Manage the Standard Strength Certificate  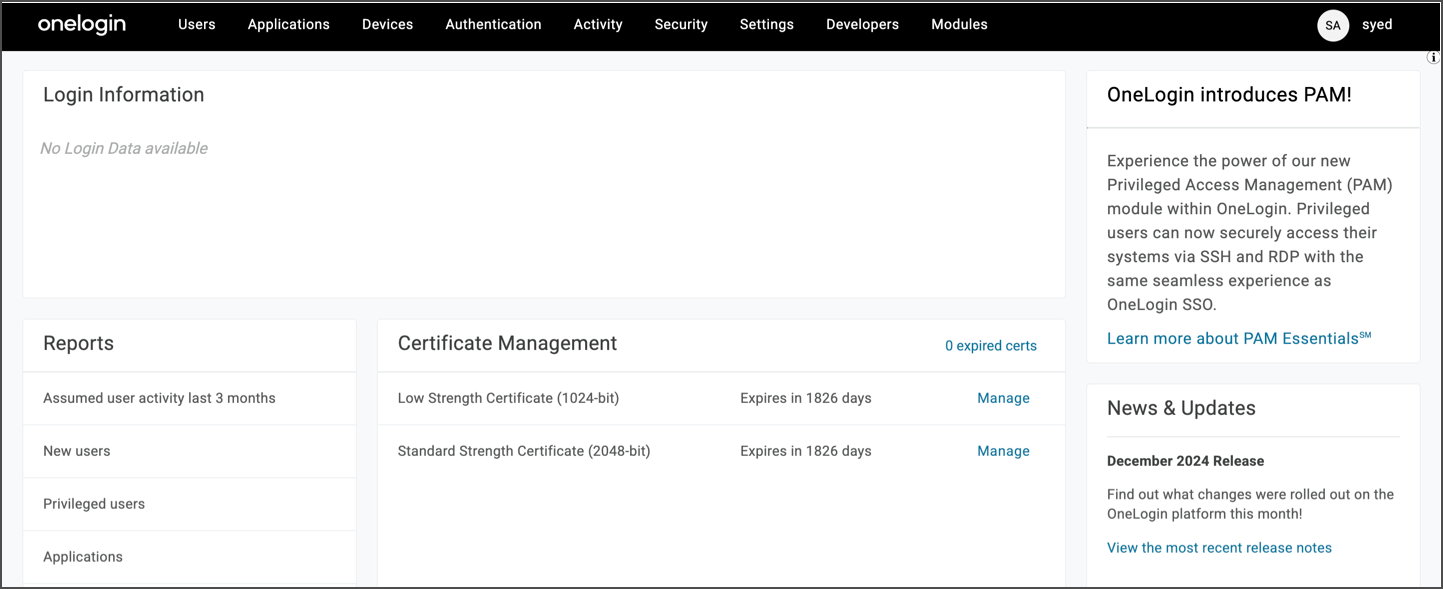click(1003, 451)
